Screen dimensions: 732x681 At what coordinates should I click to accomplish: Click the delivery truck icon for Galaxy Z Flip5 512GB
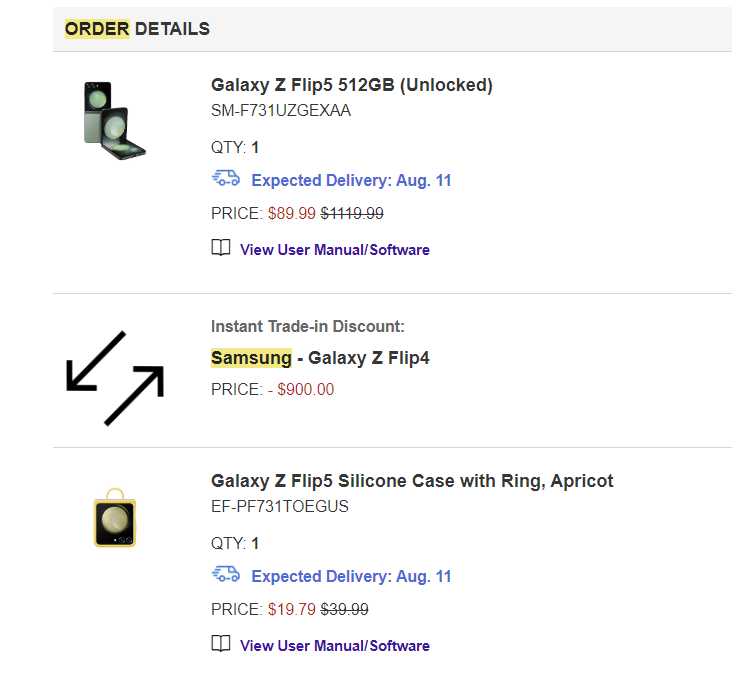(226, 179)
